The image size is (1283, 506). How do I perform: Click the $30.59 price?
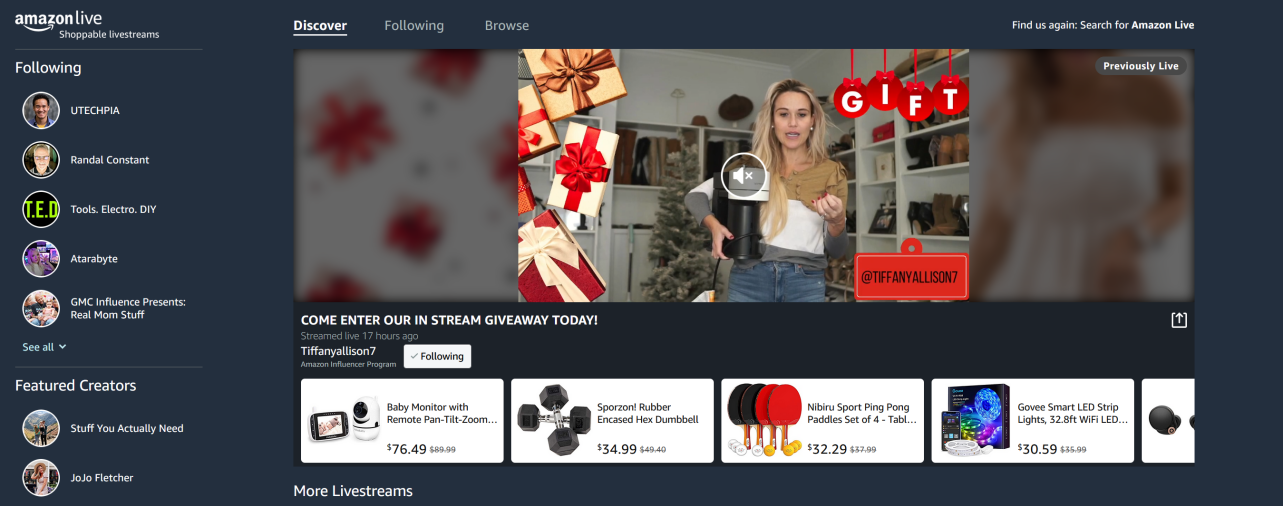tap(1037, 449)
